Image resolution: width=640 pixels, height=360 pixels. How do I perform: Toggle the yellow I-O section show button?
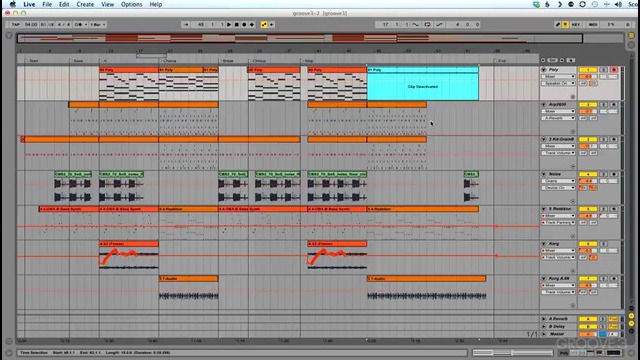pos(631,316)
